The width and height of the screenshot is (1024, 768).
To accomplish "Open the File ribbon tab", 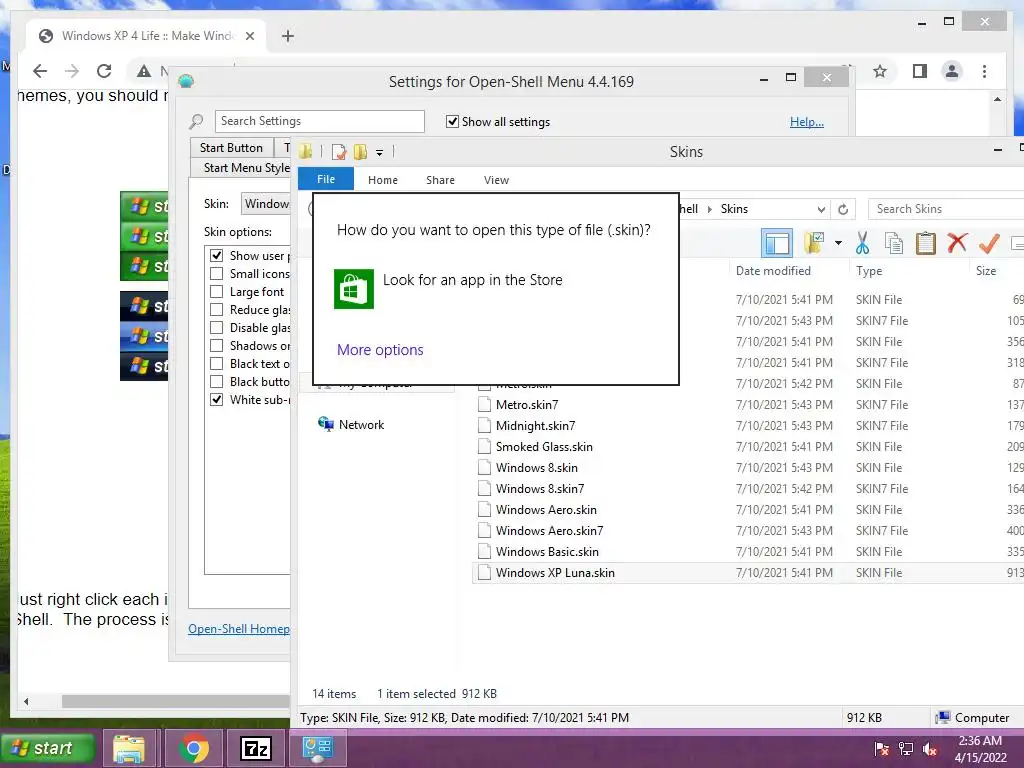I will coord(326,179).
